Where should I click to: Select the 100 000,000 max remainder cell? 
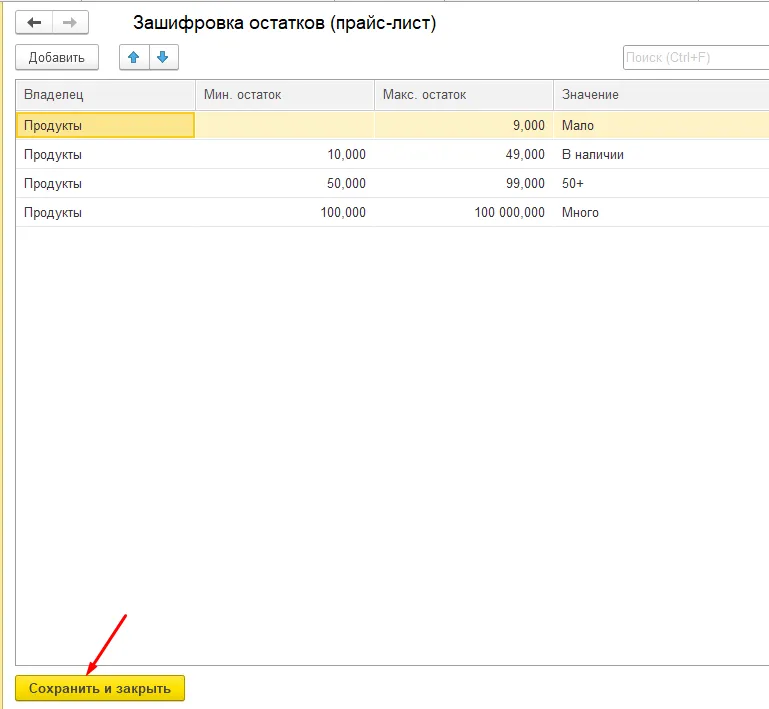tap(464, 212)
